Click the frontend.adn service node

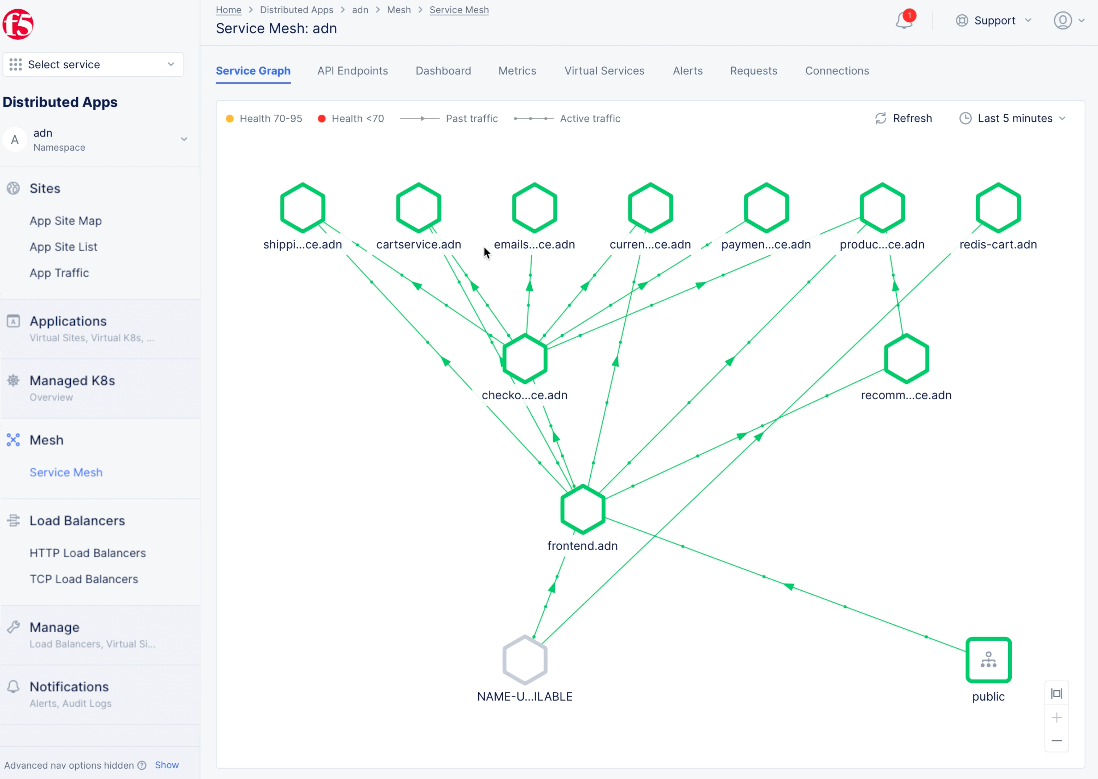pyautogui.click(x=583, y=509)
